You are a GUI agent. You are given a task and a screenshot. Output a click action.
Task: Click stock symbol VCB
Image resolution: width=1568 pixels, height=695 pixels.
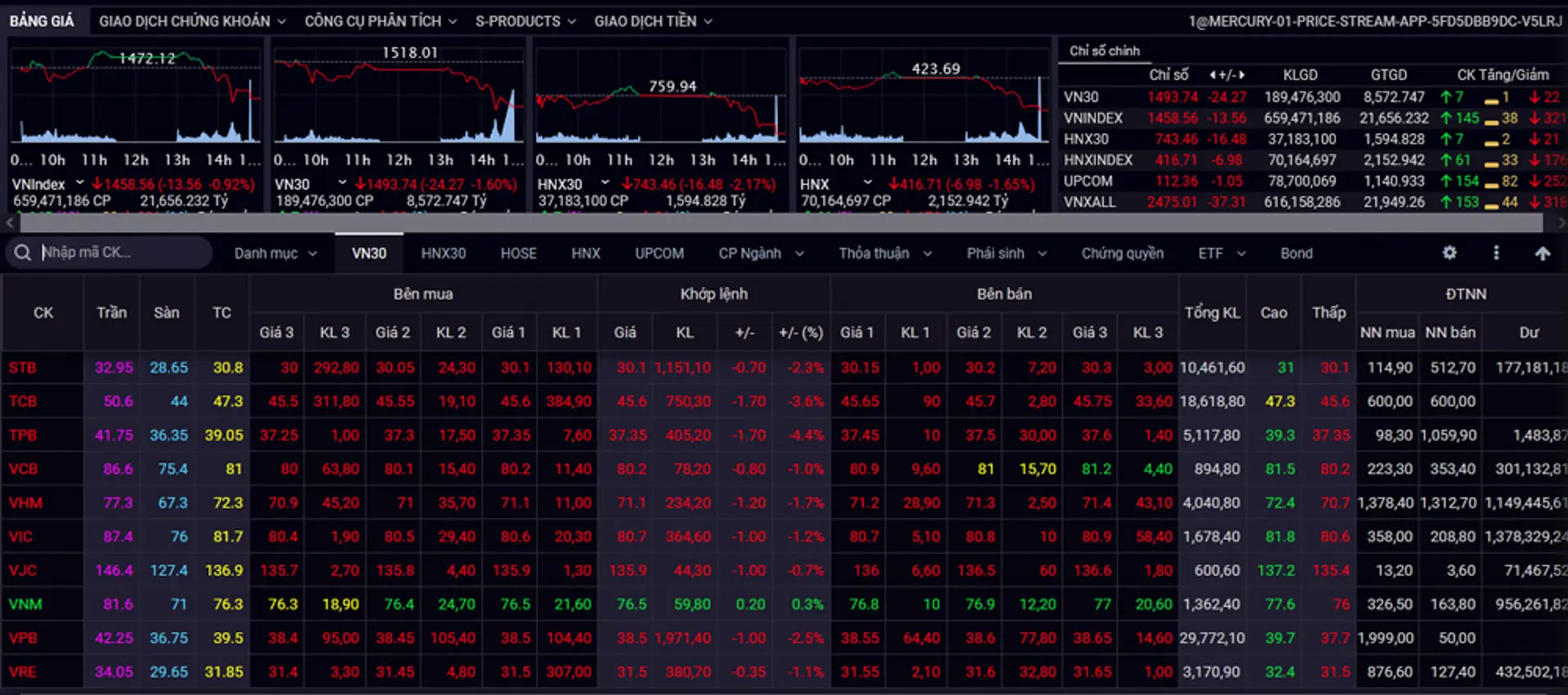23,470
